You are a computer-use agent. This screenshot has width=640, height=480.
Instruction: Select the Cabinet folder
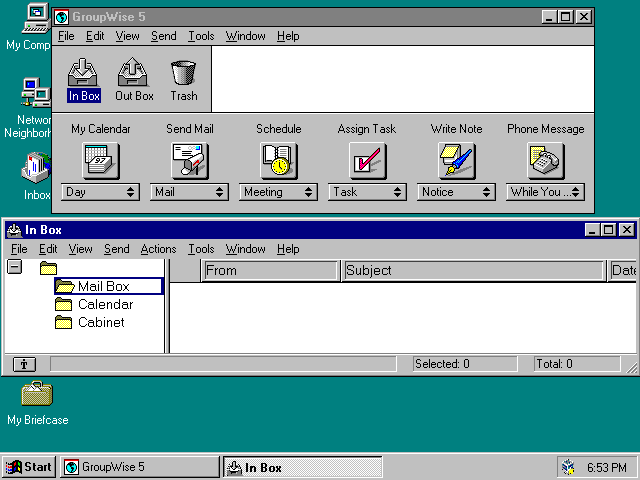[90, 322]
